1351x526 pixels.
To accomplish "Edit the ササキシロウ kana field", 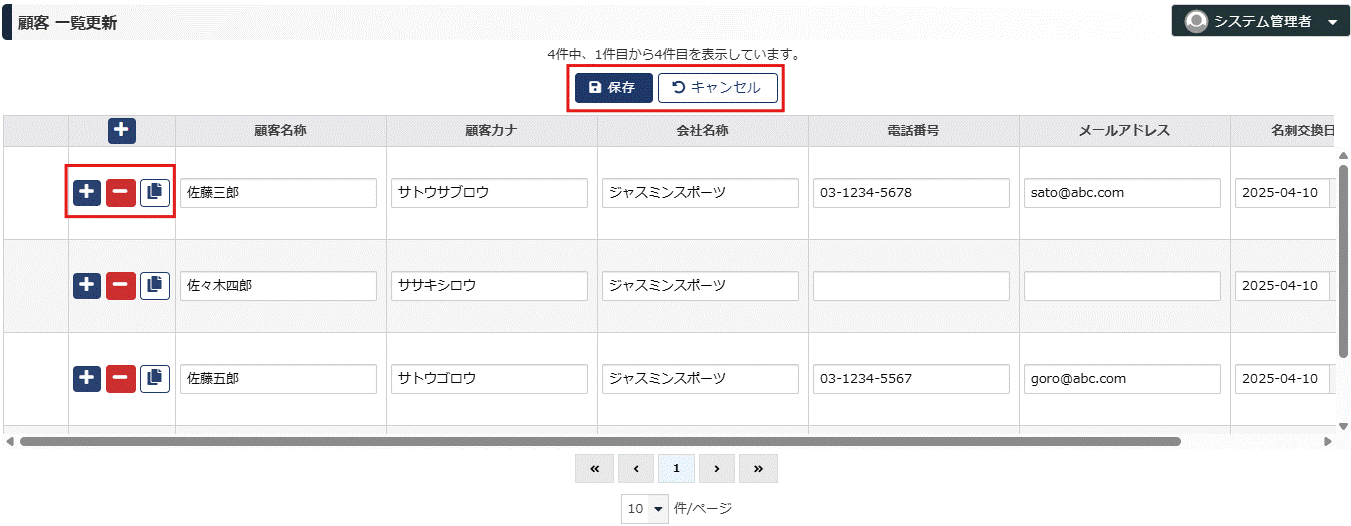I will [489, 286].
